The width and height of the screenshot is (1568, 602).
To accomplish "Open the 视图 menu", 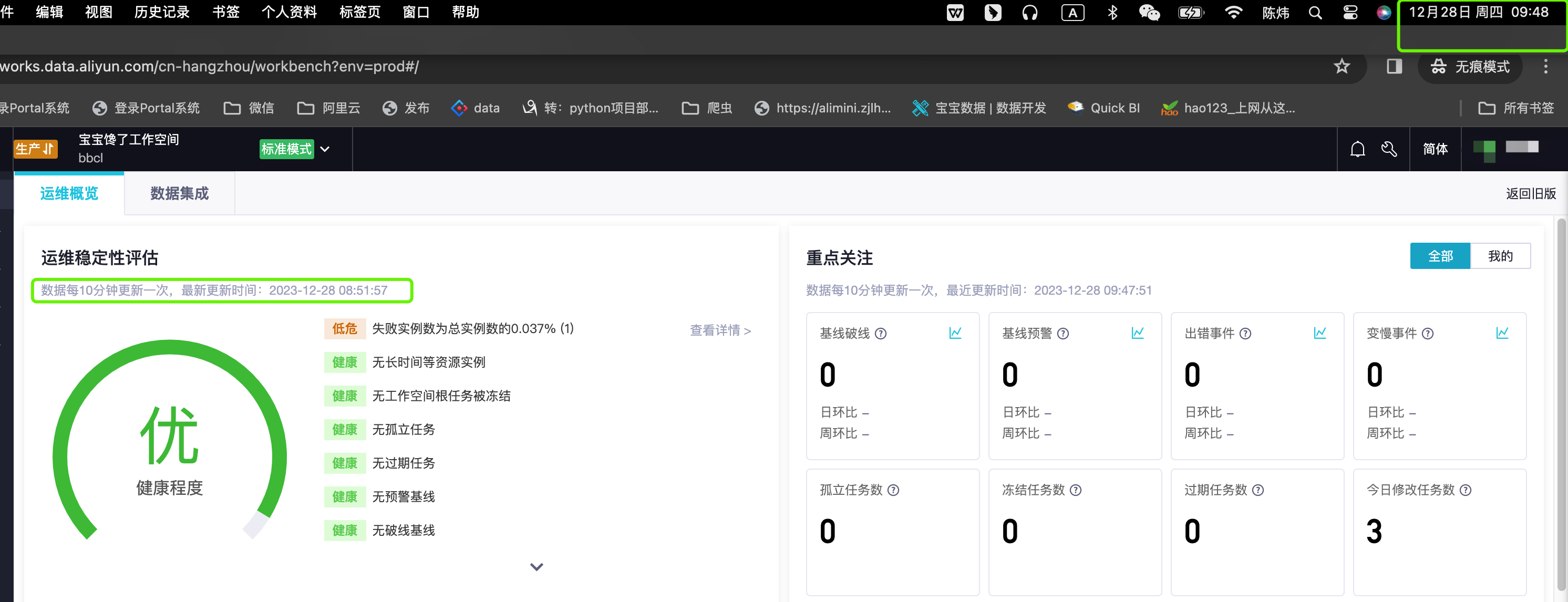I will (99, 12).
